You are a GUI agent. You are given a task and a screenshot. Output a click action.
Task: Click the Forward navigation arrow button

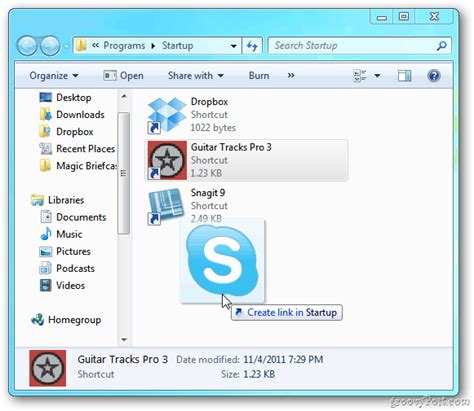(x=50, y=45)
